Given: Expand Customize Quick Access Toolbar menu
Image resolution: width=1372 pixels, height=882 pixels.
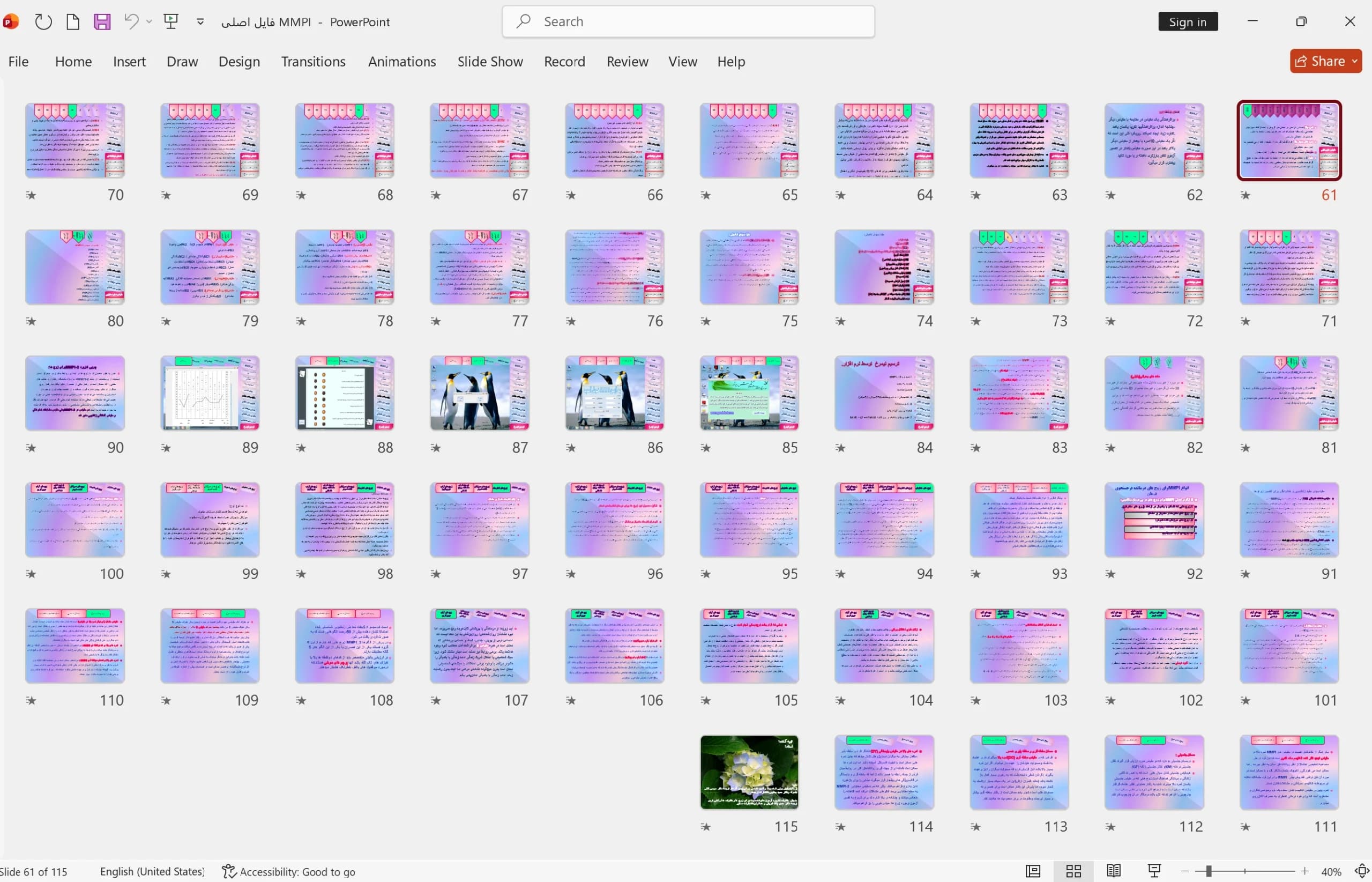Looking at the screenshot, I should tap(200, 22).
